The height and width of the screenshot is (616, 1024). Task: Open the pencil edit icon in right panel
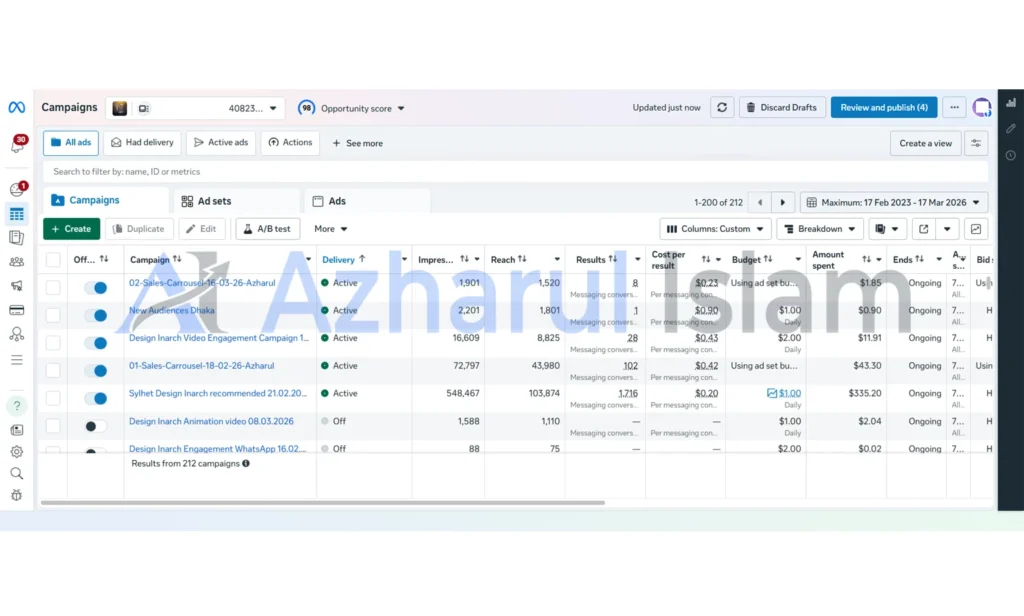click(1011, 129)
